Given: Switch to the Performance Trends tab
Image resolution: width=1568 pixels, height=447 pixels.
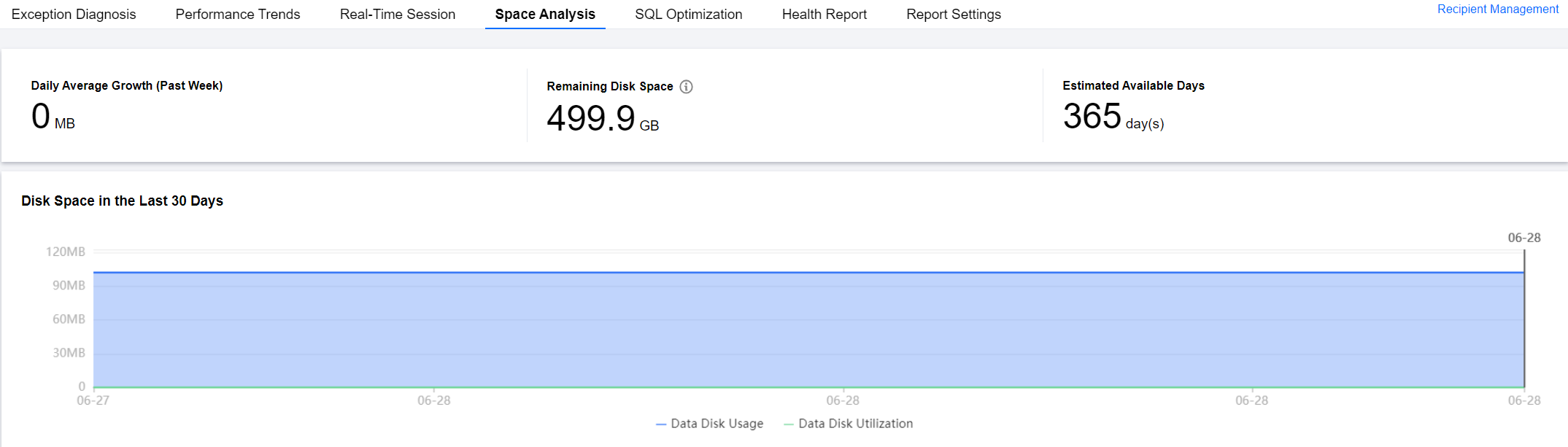Looking at the screenshot, I should (x=238, y=15).
